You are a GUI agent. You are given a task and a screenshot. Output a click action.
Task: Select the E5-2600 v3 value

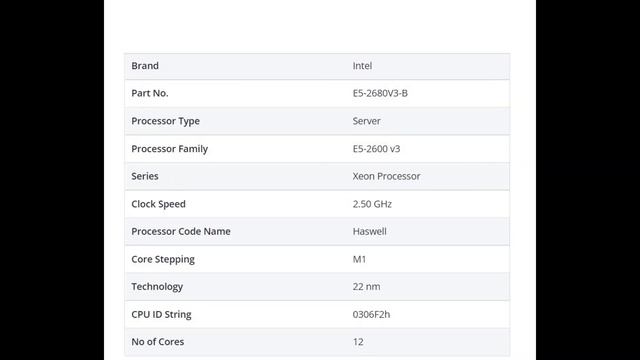pos(376,149)
